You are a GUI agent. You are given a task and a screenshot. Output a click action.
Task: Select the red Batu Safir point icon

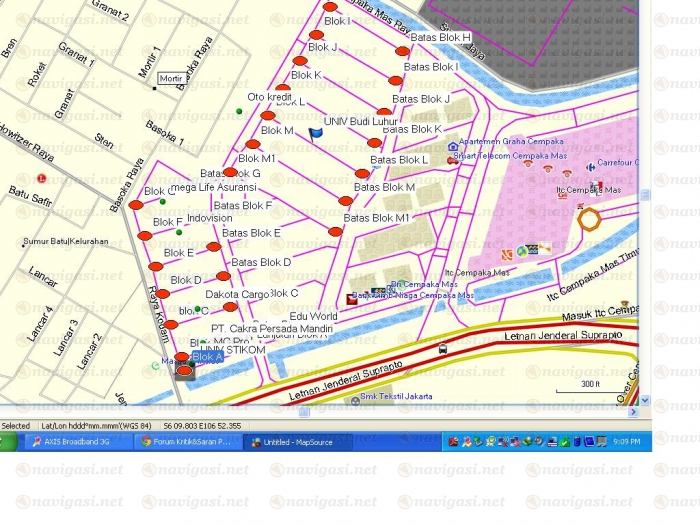pos(41,178)
